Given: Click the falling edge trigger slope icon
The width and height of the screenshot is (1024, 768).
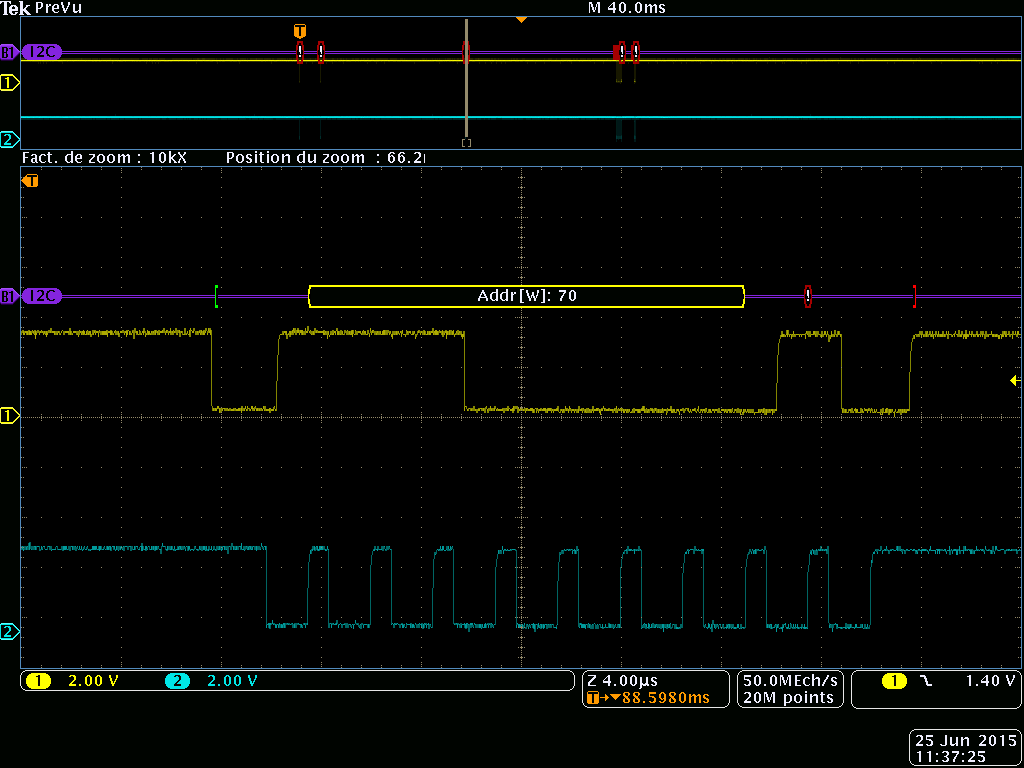Looking at the screenshot, I should click(926, 681).
